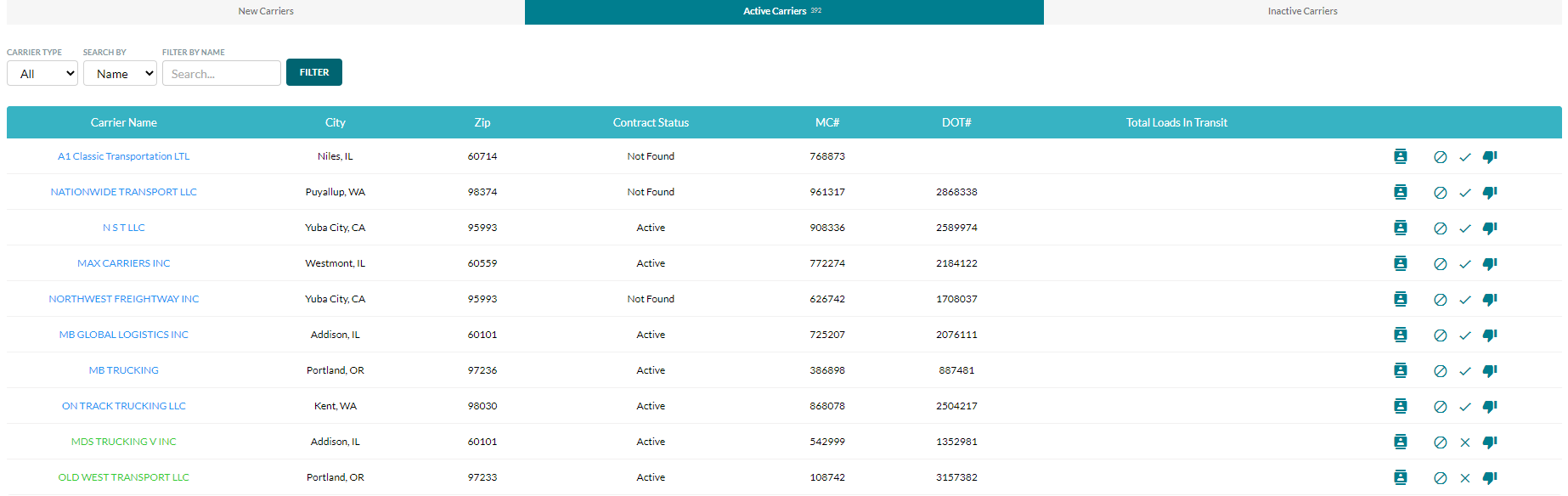Open MDS TRUCKING V INC carrier link
Viewport: 1568px width, 496px height.
pyautogui.click(x=124, y=442)
